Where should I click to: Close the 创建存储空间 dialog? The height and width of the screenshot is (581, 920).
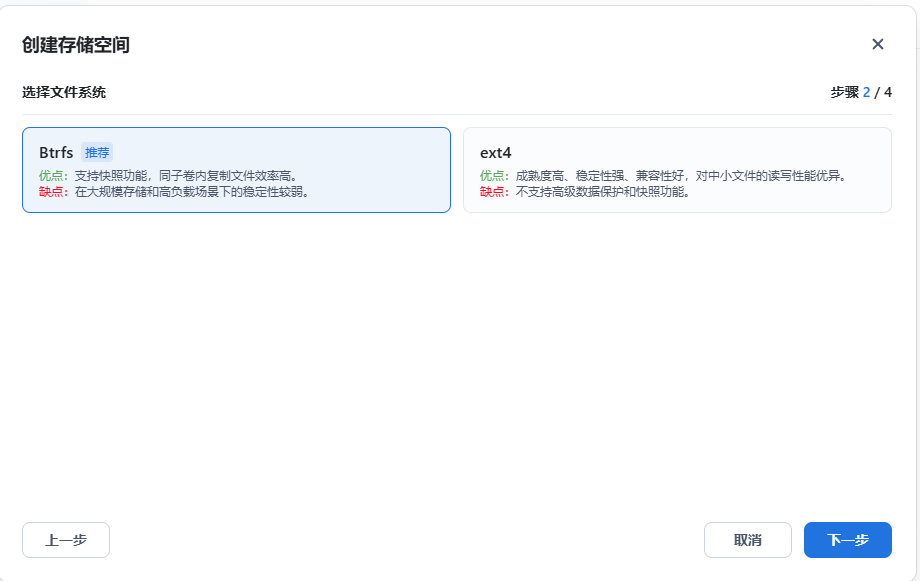[877, 44]
